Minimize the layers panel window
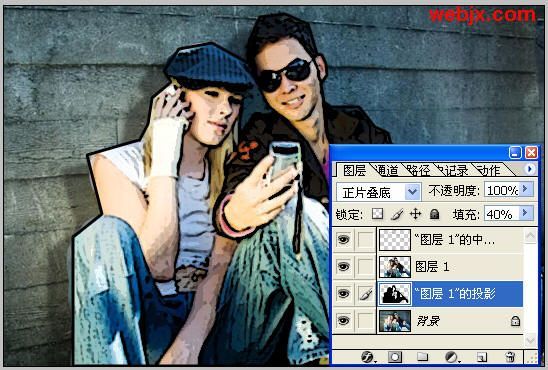This screenshot has height=370, width=548. point(515,153)
